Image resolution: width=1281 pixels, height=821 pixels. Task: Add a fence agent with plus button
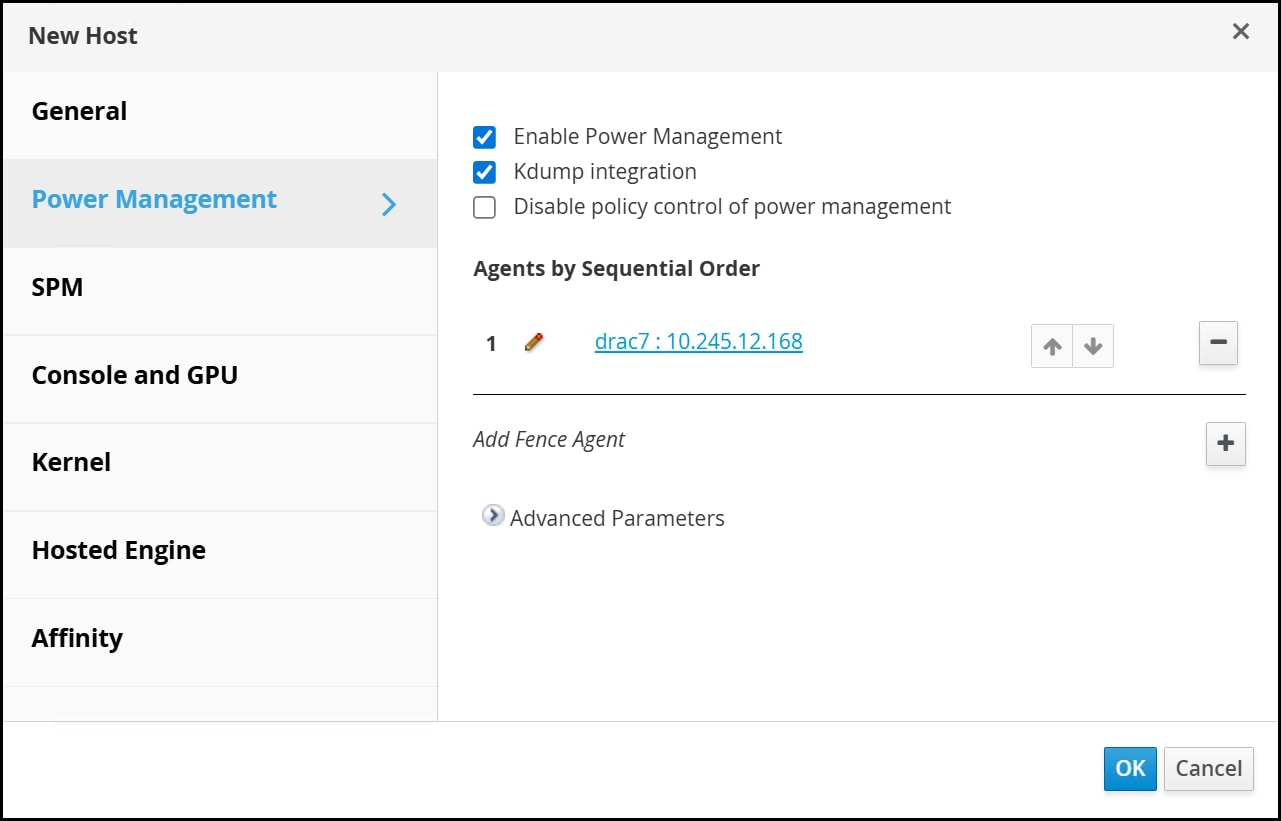[x=1226, y=444]
